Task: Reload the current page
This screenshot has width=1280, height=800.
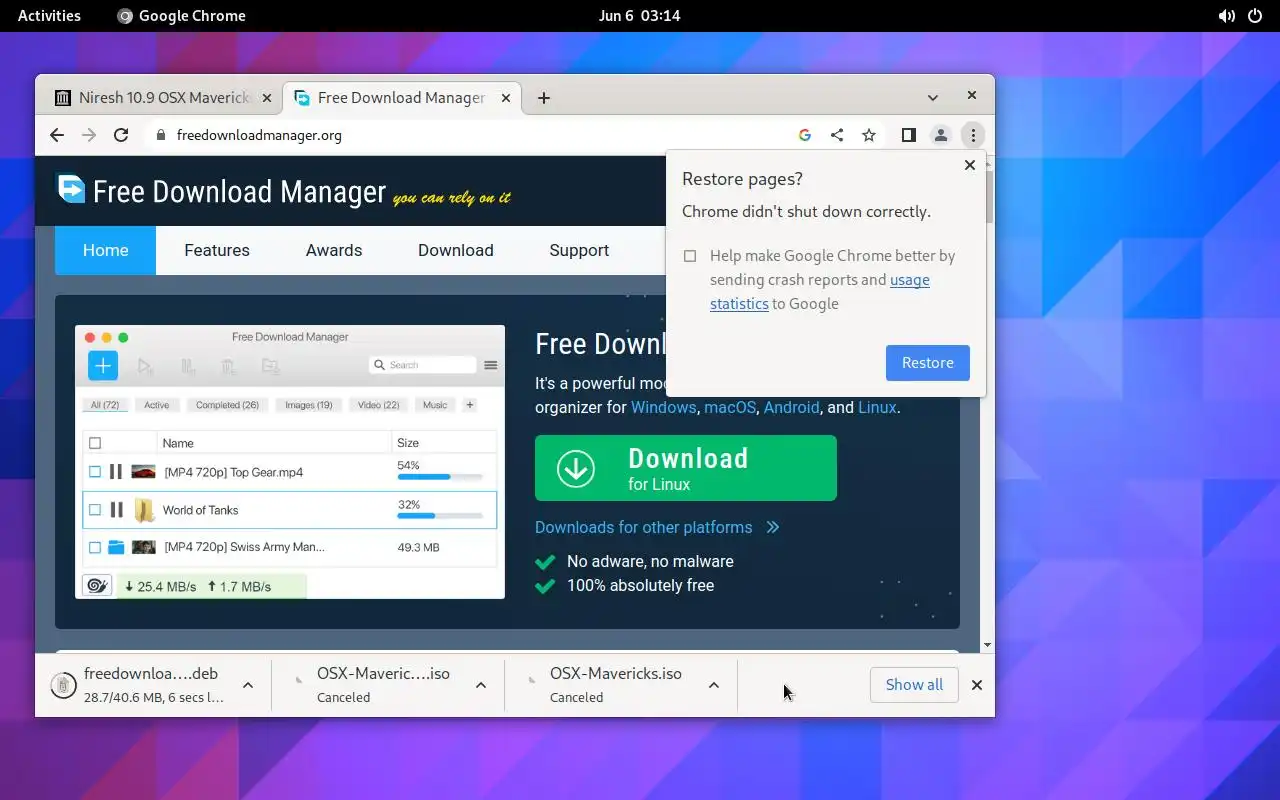Action: [121, 135]
